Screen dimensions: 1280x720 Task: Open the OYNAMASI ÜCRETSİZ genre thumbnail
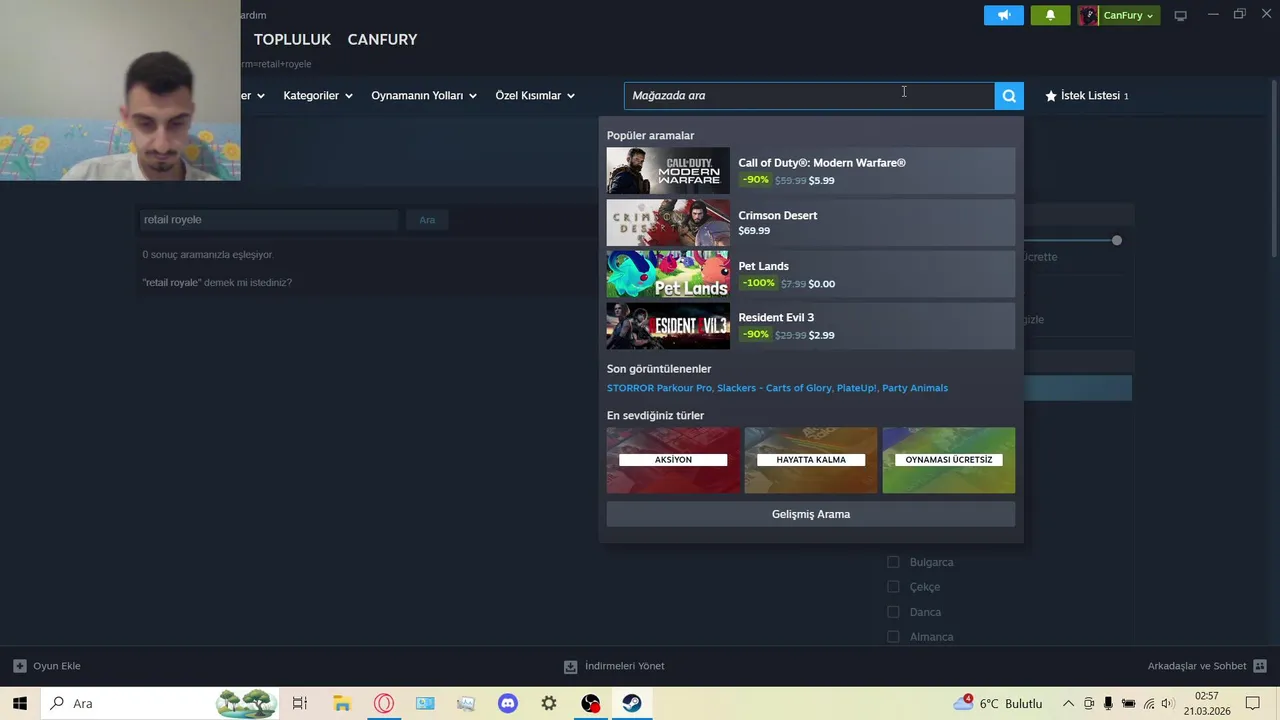click(949, 460)
